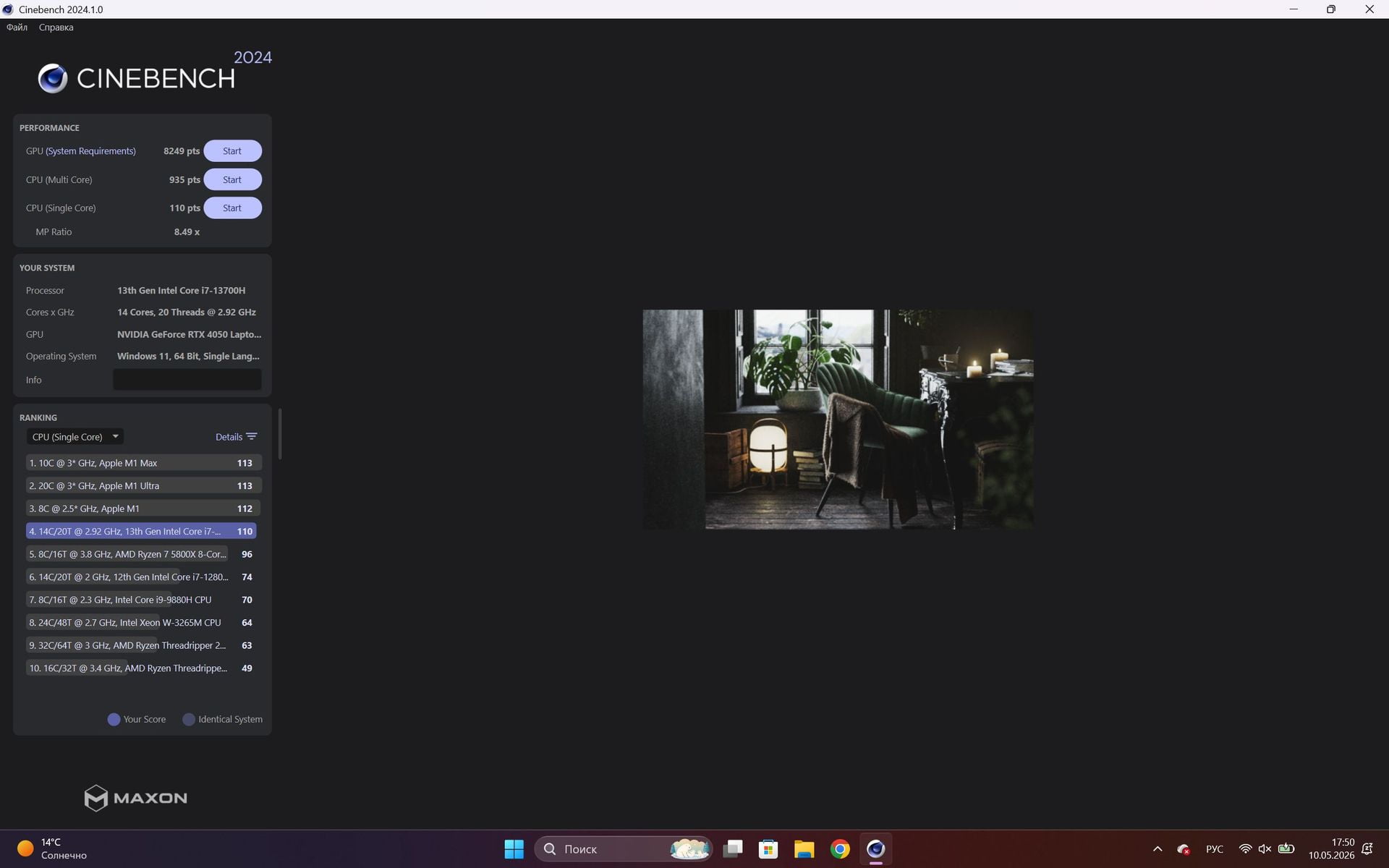Open the Справка menu
The height and width of the screenshot is (868, 1389).
pos(56,27)
